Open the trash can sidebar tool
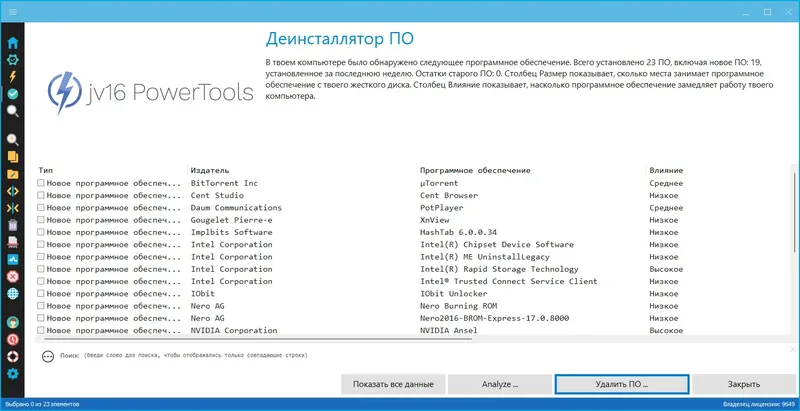This screenshot has width=800, height=411. (13, 225)
